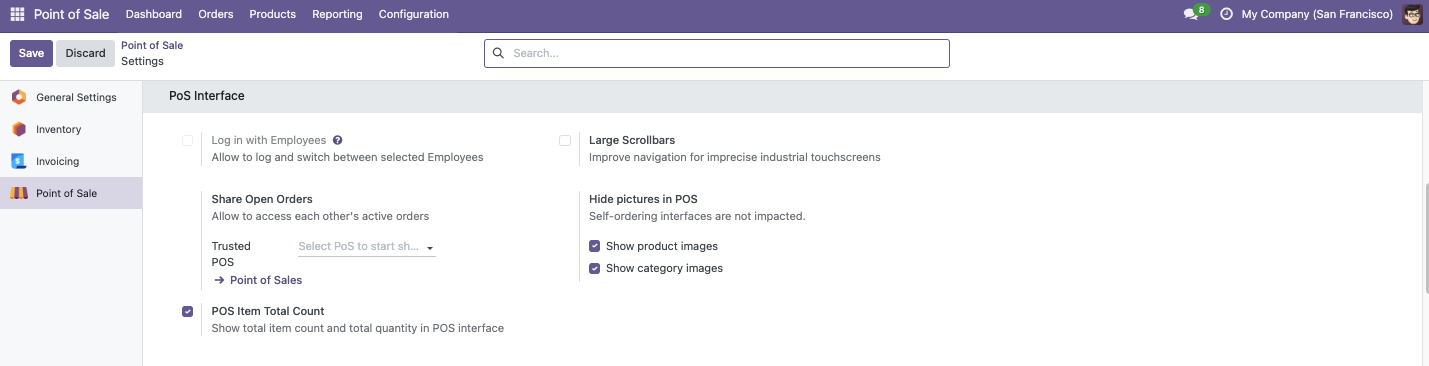
Task: Open the Products menu
Action: pos(272,14)
